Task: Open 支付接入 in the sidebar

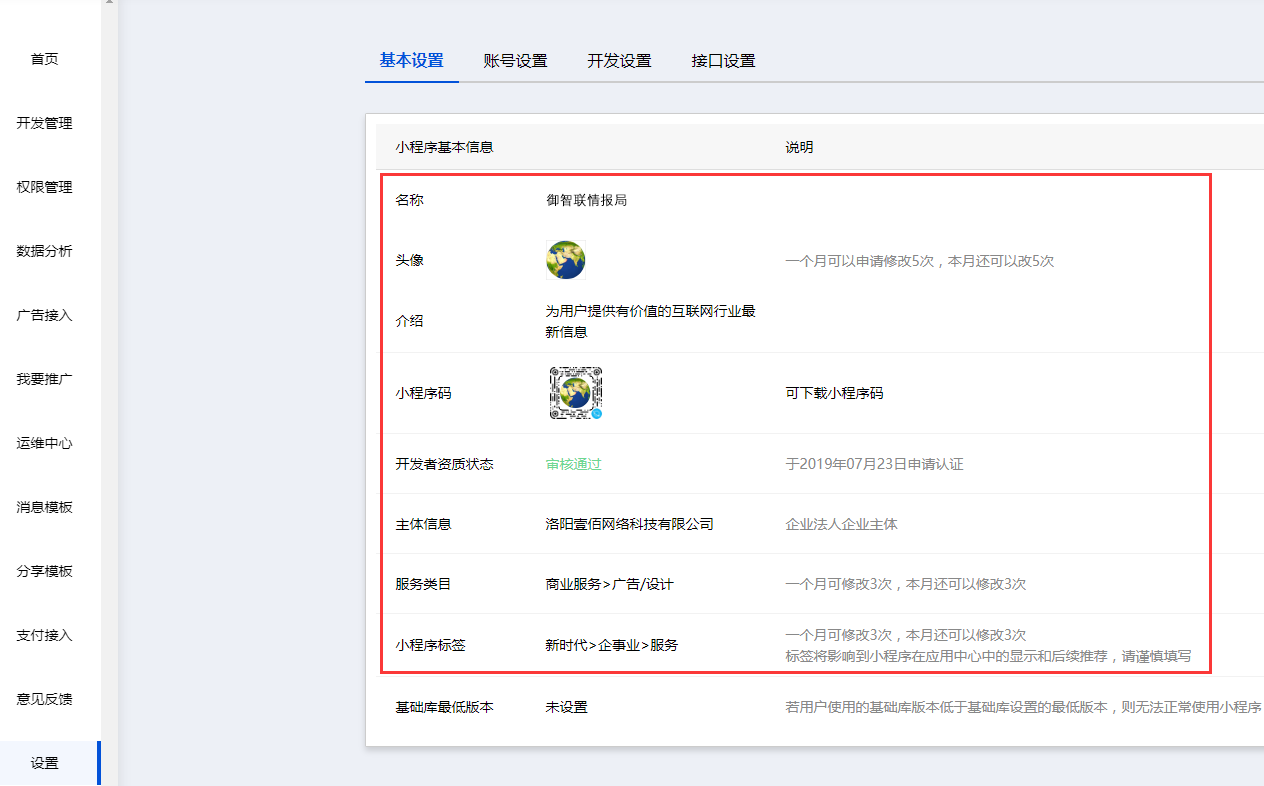Action: (x=44, y=635)
